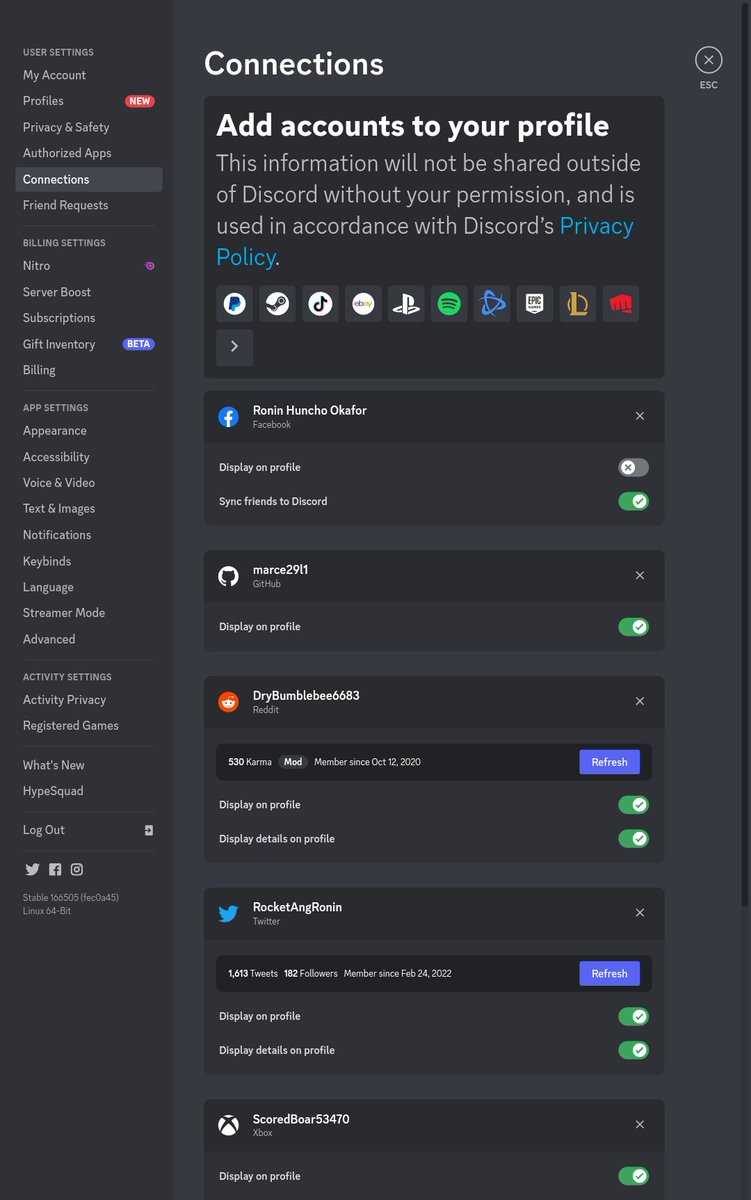Screen dimensions: 751x1200
Task: Connect a Battle.net account
Action: tap(492, 304)
